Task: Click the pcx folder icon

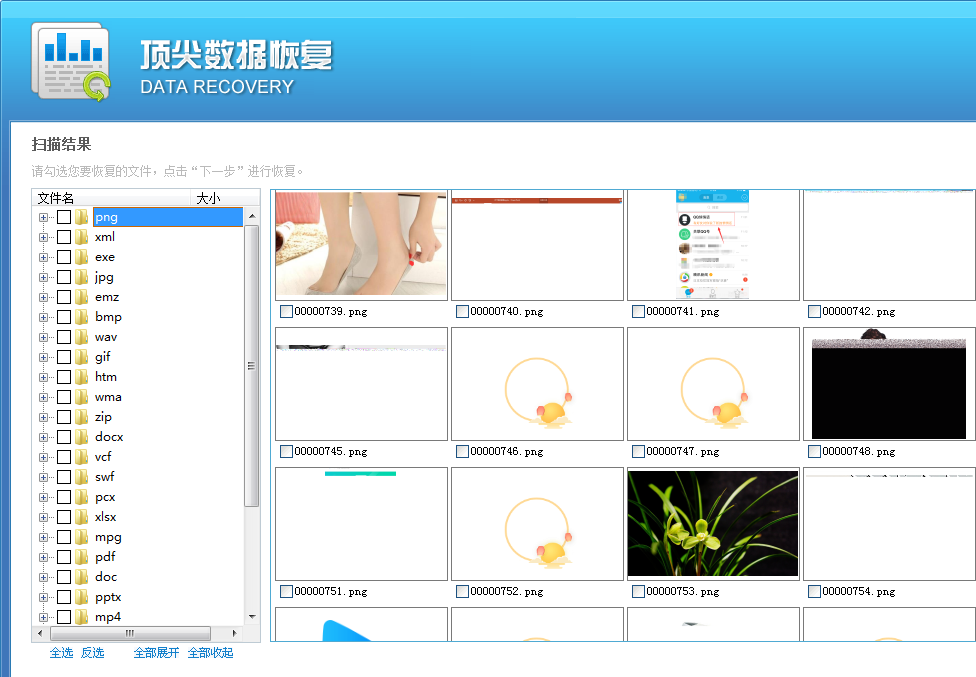Action: click(x=82, y=497)
